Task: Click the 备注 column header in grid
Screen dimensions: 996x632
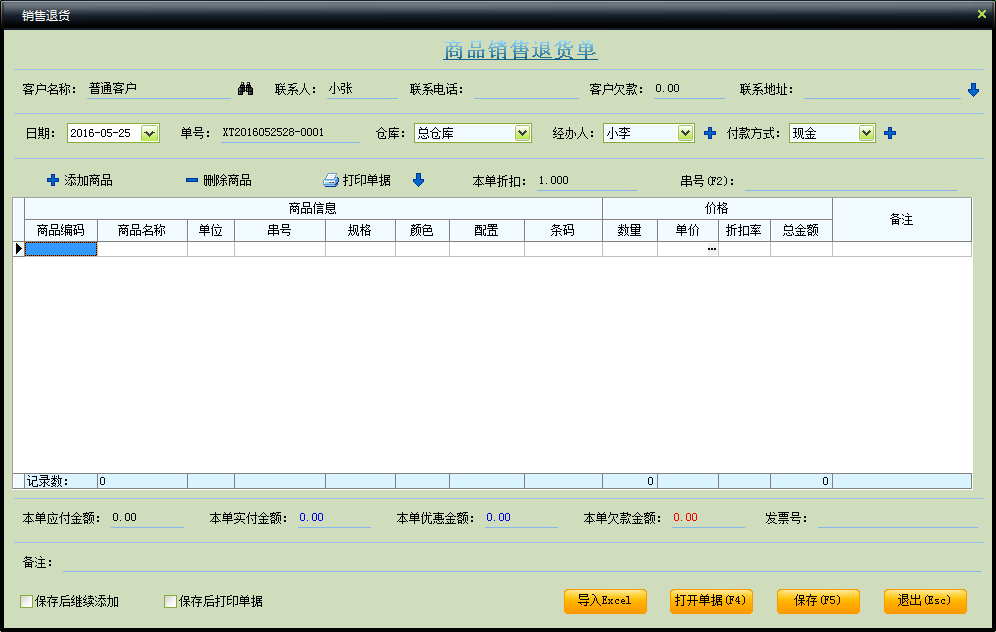Action: point(902,220)
